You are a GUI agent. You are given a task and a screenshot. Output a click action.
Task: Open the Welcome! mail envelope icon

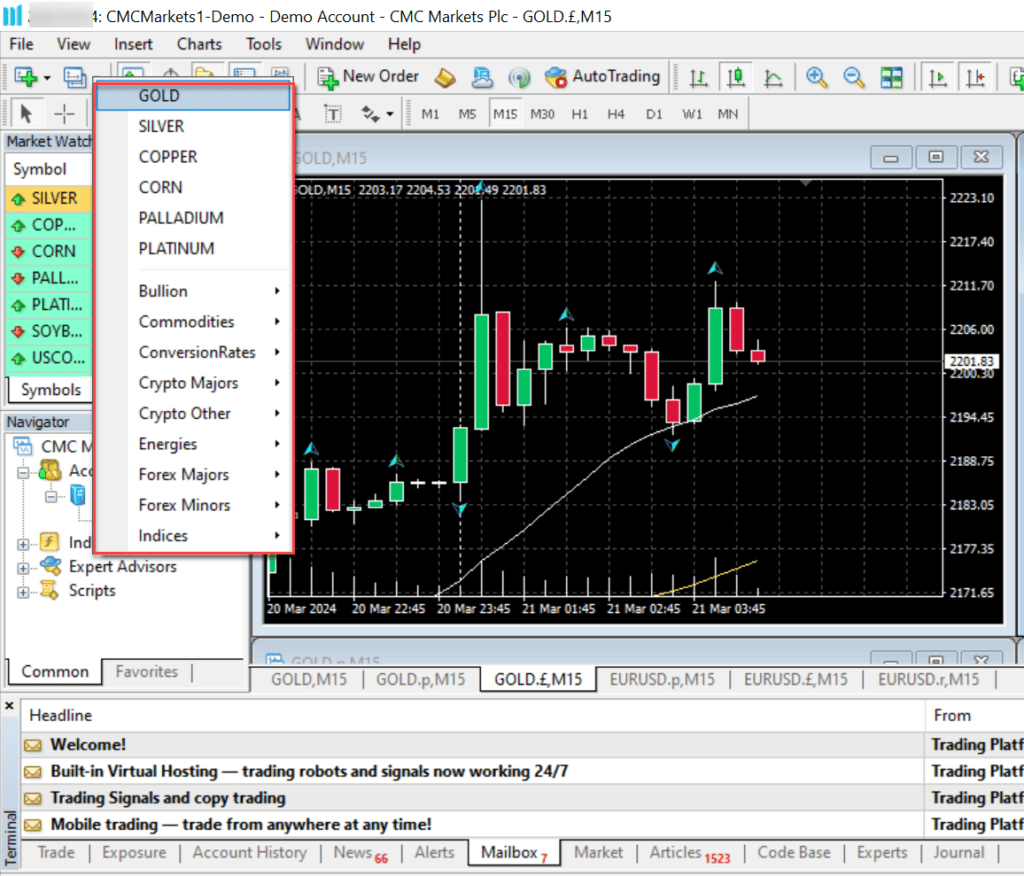33,745
